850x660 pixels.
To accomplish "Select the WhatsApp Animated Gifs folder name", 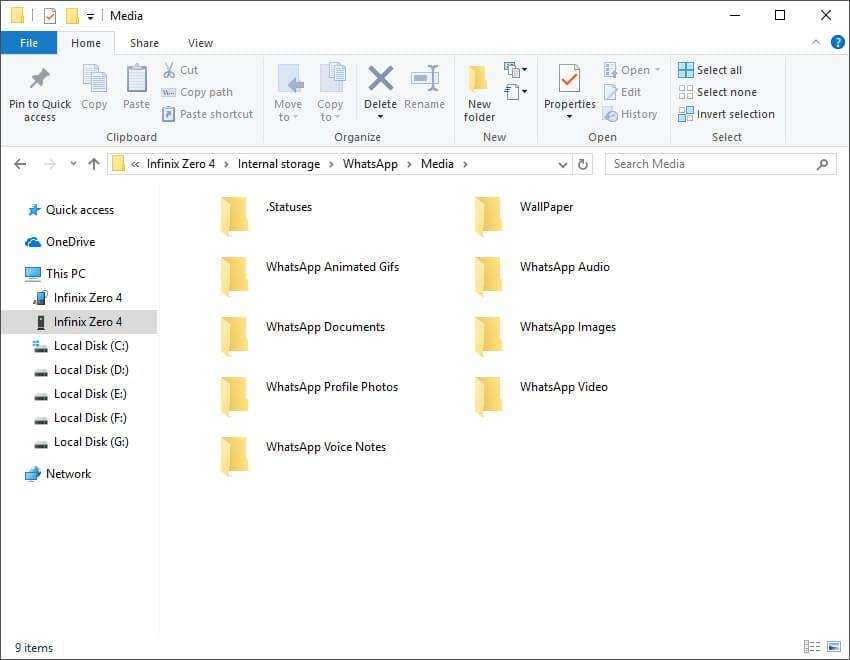I will pyautogui.click(x=332, y=267).
